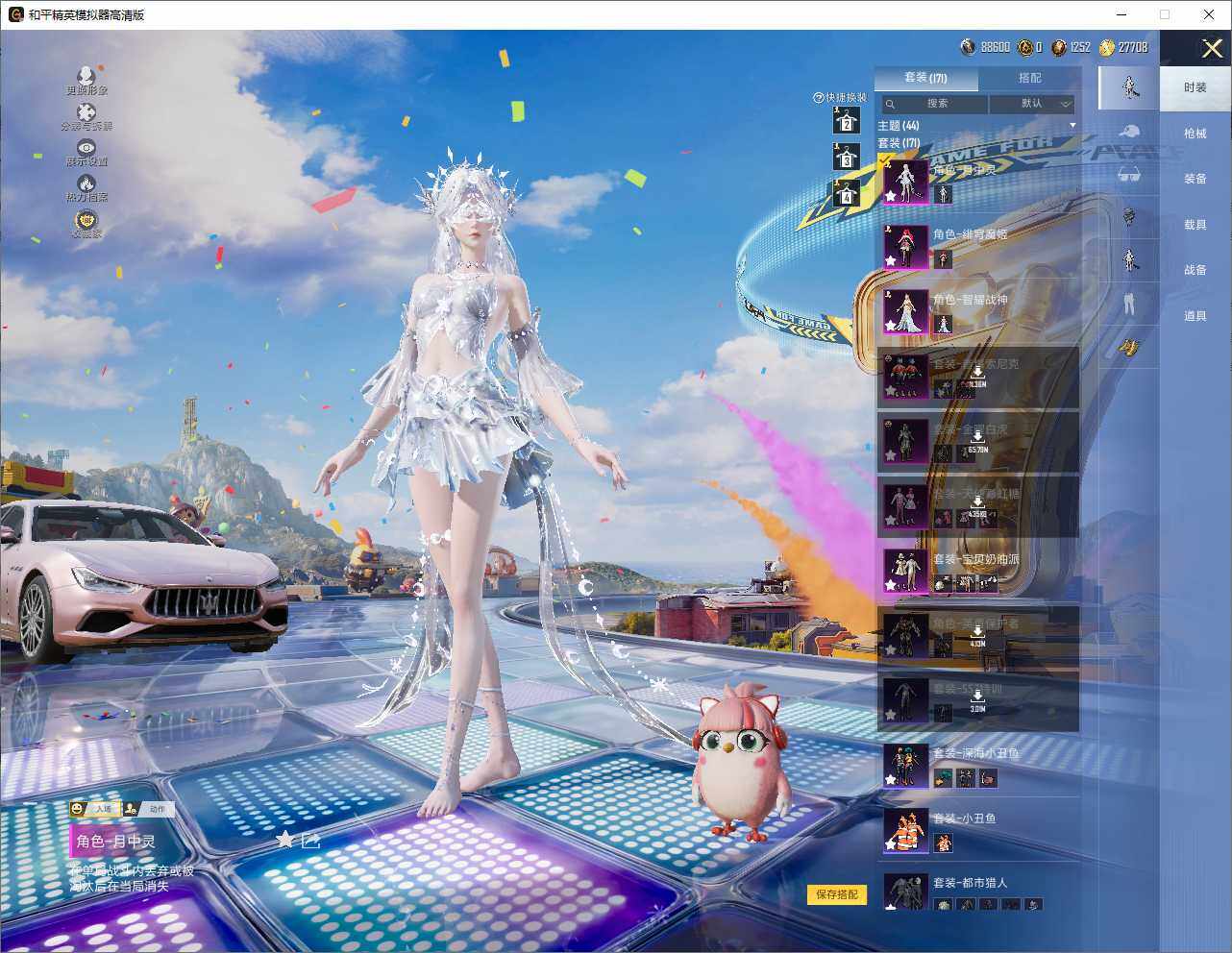Screen dimensions: 1232x953
Task: Click the 1252 currency counter
Action: (x=1072, y=47)
